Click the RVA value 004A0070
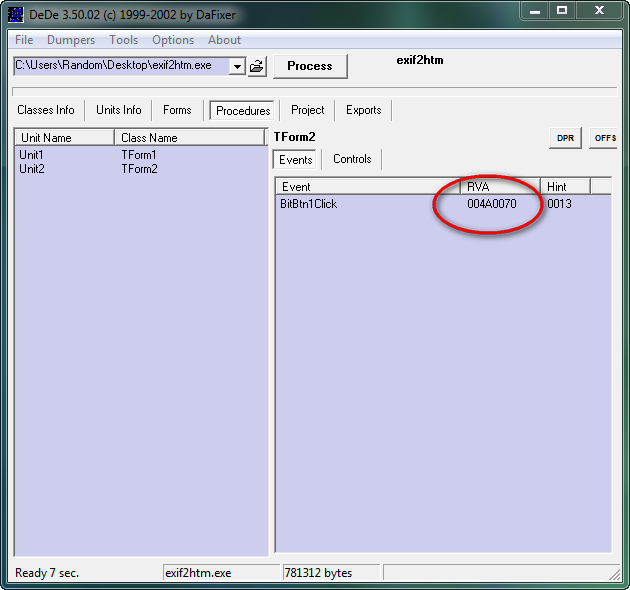 pyautogui.click(x=492, y=204)
